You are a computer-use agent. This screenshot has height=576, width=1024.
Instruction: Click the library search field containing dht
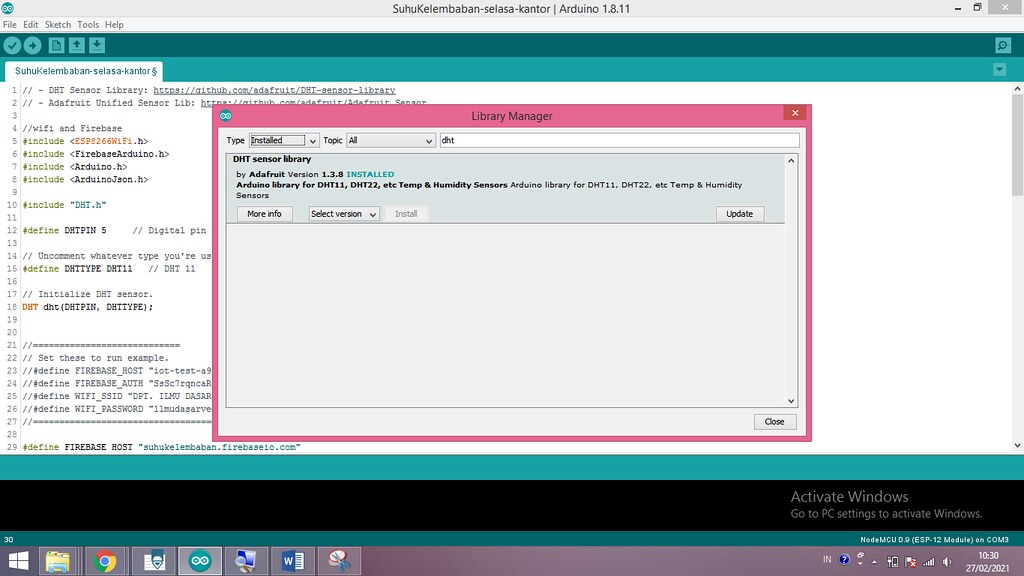(x=619, y=140)
